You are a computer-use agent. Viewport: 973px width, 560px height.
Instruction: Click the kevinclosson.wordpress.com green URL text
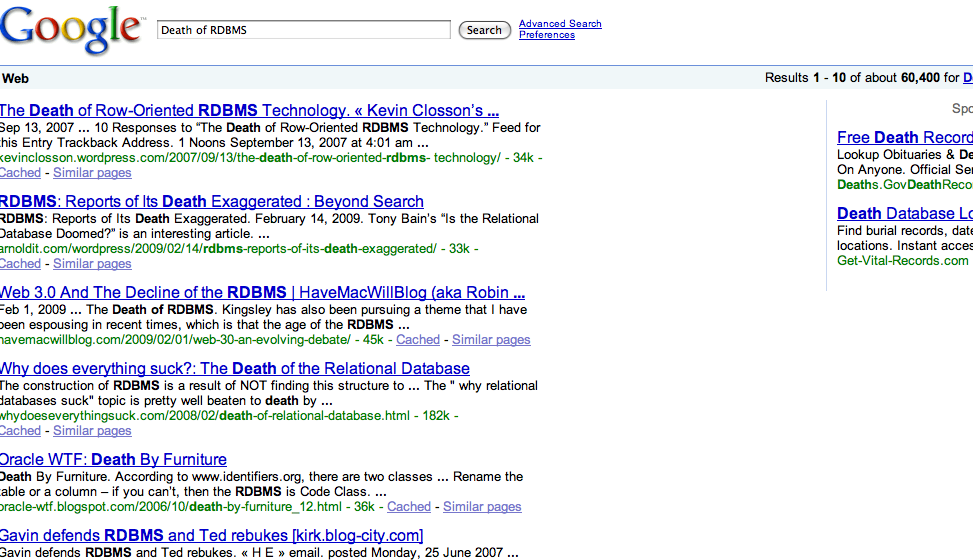click(x=250, y=158)
